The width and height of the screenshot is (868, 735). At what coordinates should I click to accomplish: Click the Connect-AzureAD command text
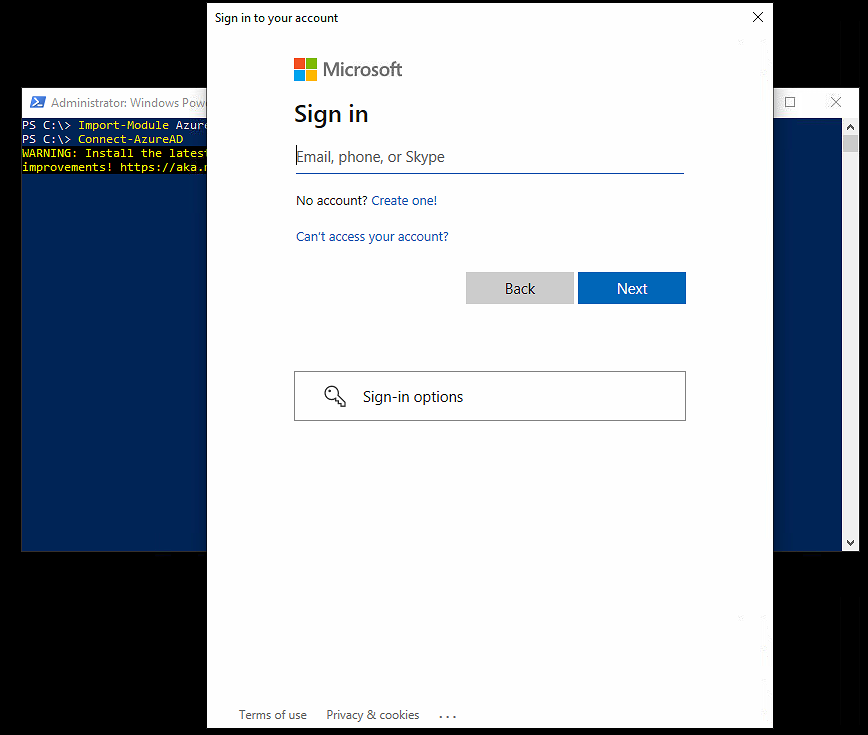[131, 139]
